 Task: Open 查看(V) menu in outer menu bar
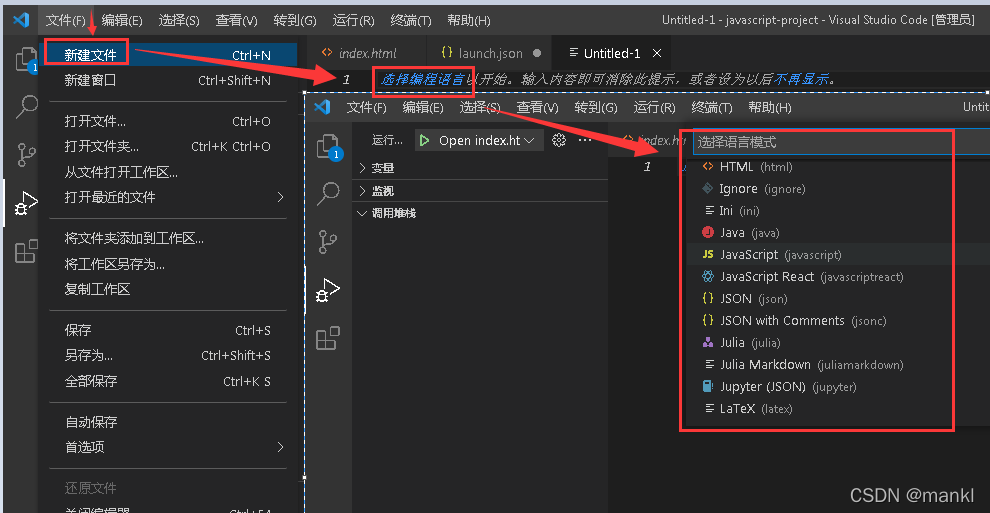pyautogui.click(x=236, y=20)
